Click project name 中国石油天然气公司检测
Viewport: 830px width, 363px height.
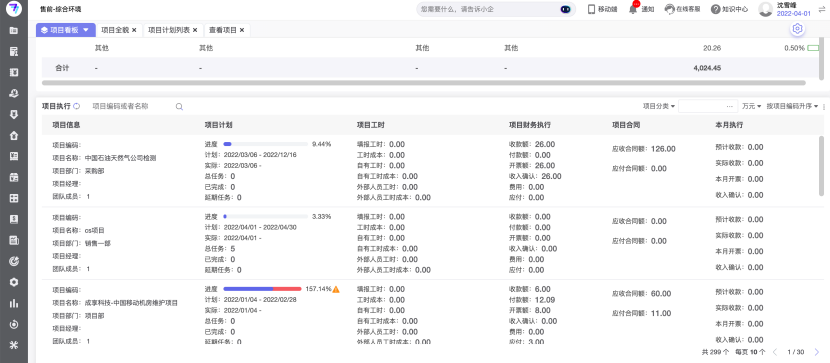[x=121, y=158]
